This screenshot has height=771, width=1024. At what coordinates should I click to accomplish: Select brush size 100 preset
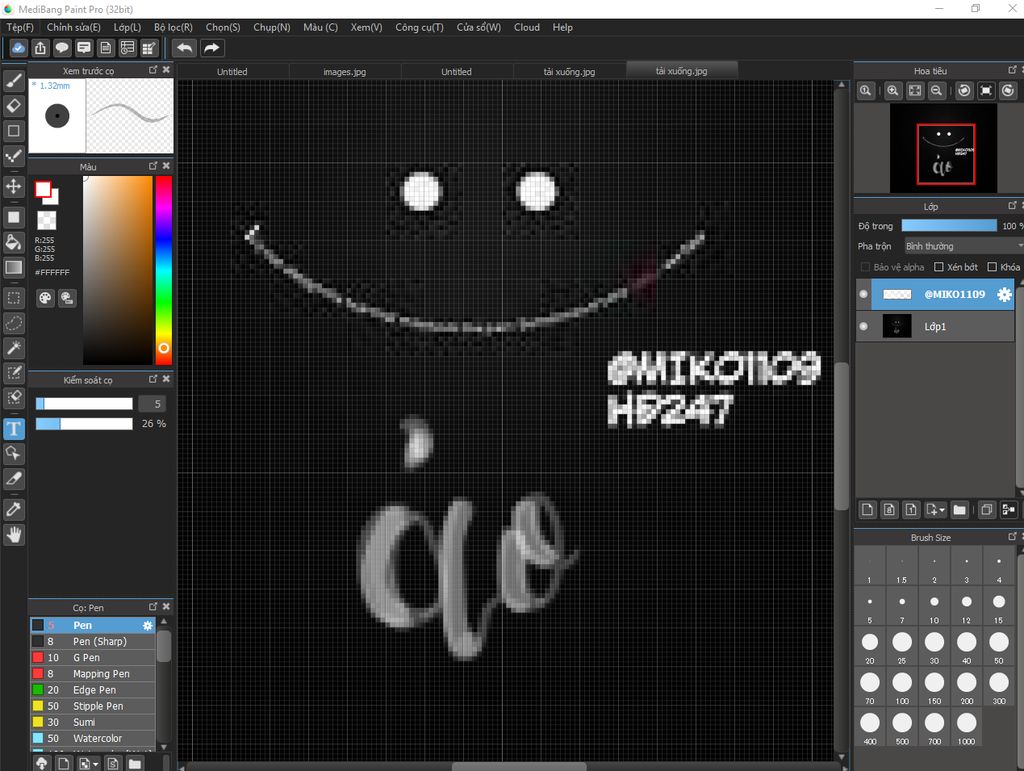[902, 682]
